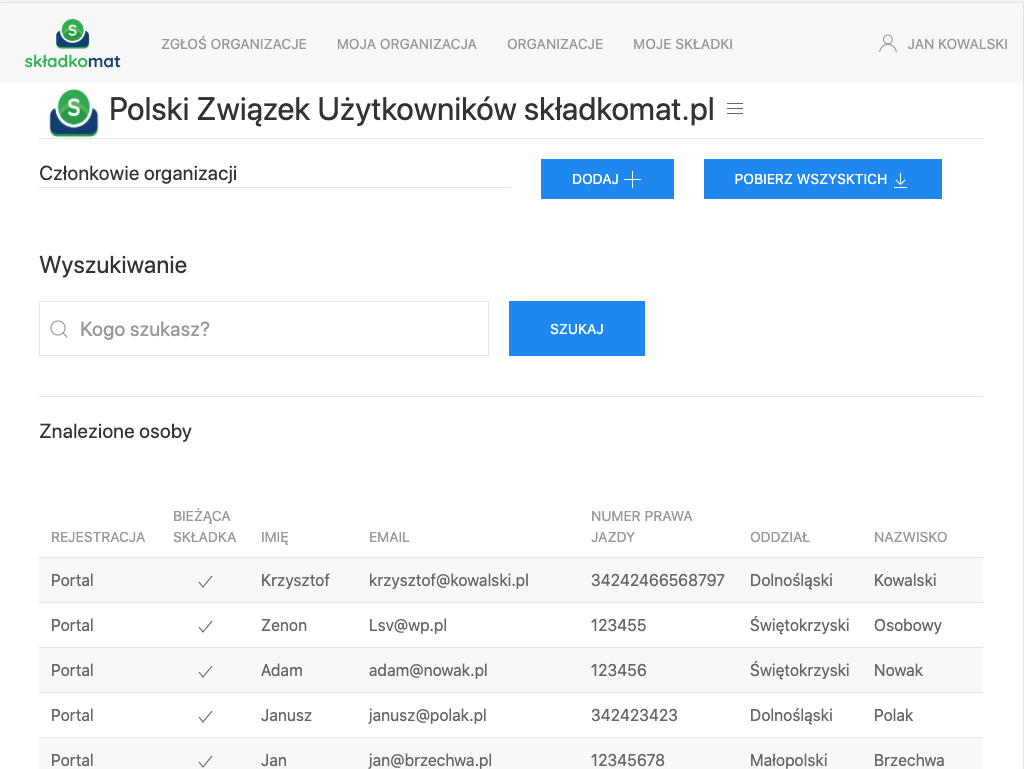
Task: Open the hamburger menu beside the organization title
Action: [735, 109]
